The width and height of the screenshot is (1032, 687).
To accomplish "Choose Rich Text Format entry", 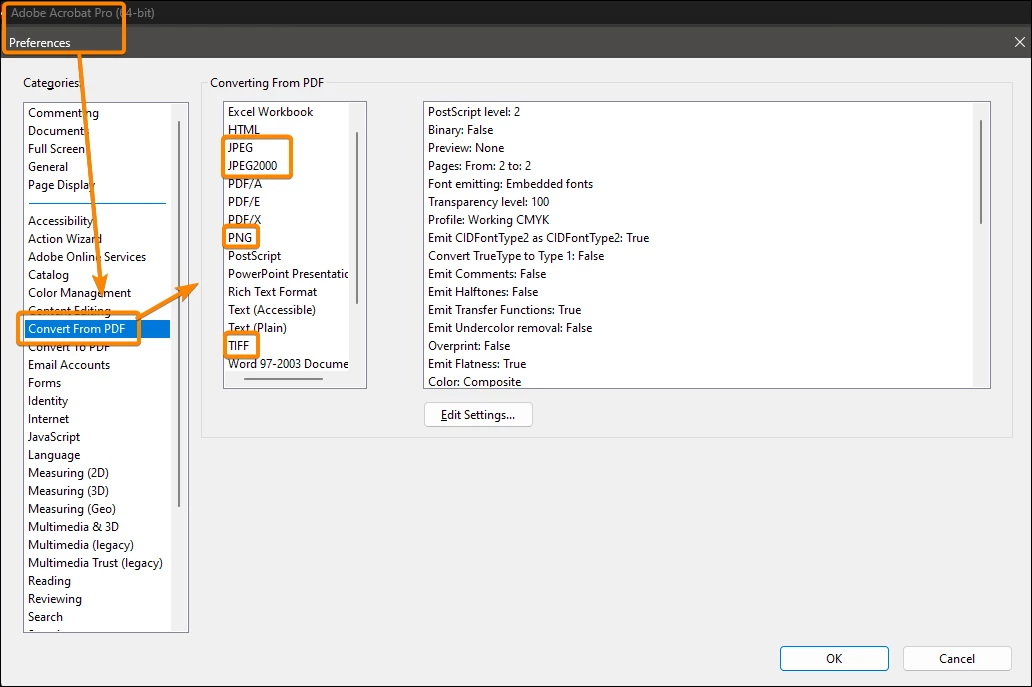I will (272, 292).
